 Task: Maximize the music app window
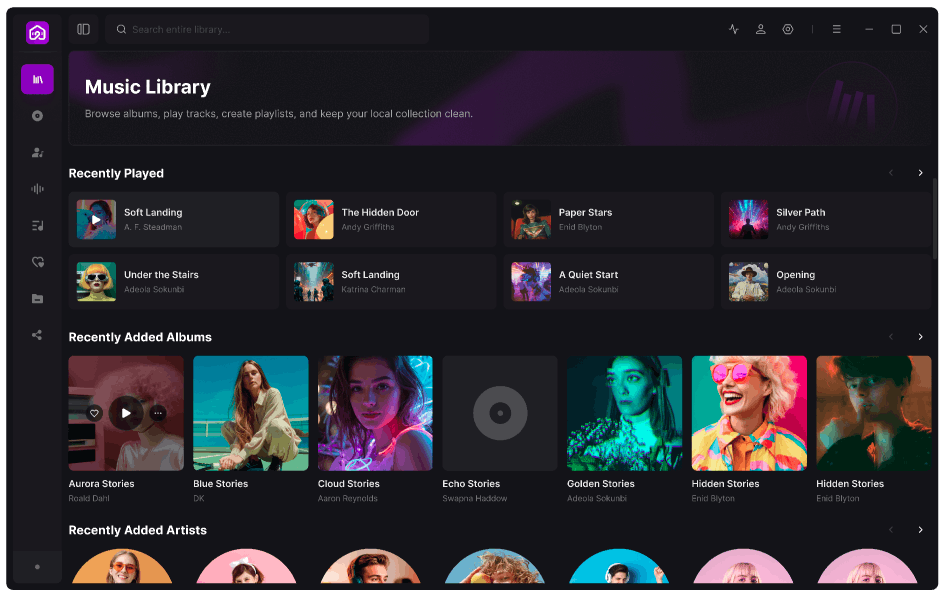coord(896,29)
